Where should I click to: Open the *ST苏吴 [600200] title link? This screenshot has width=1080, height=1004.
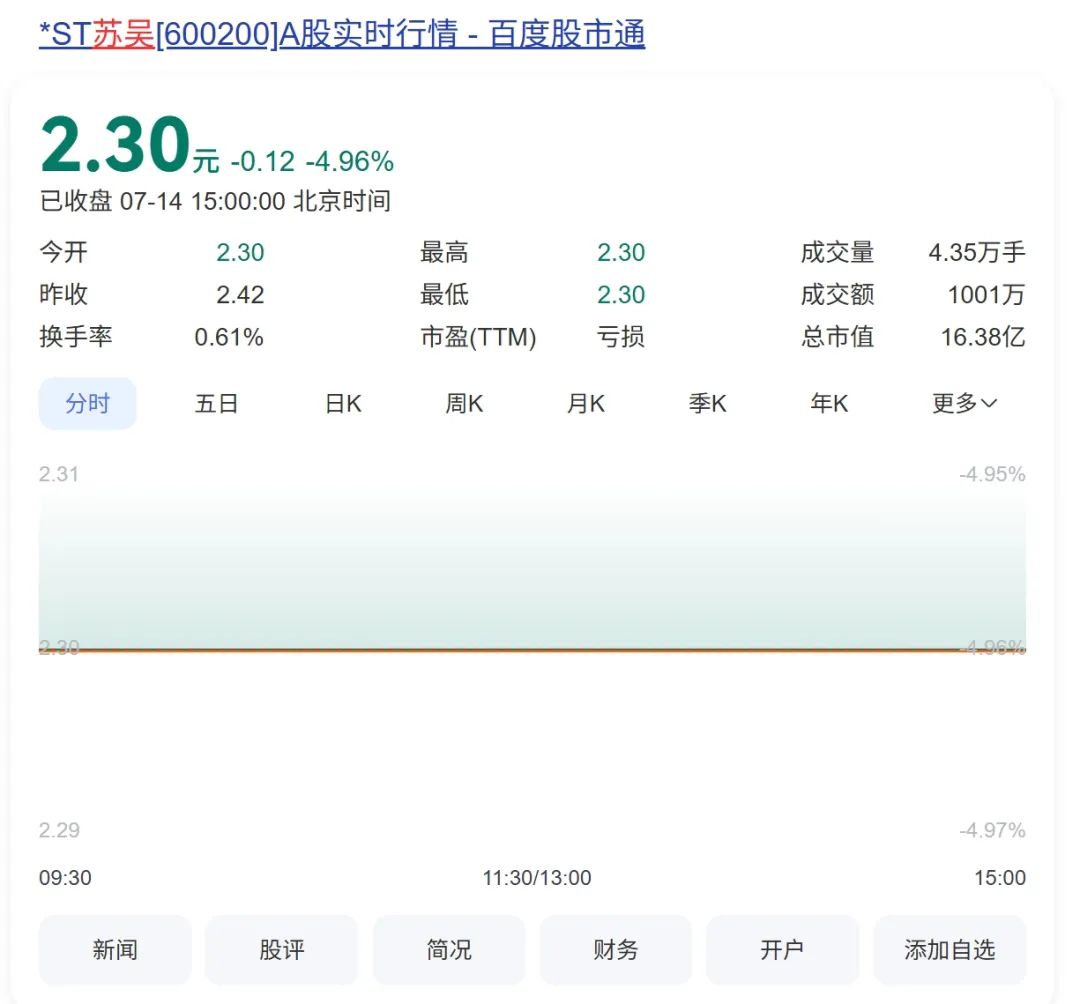(x=342, y=34)
